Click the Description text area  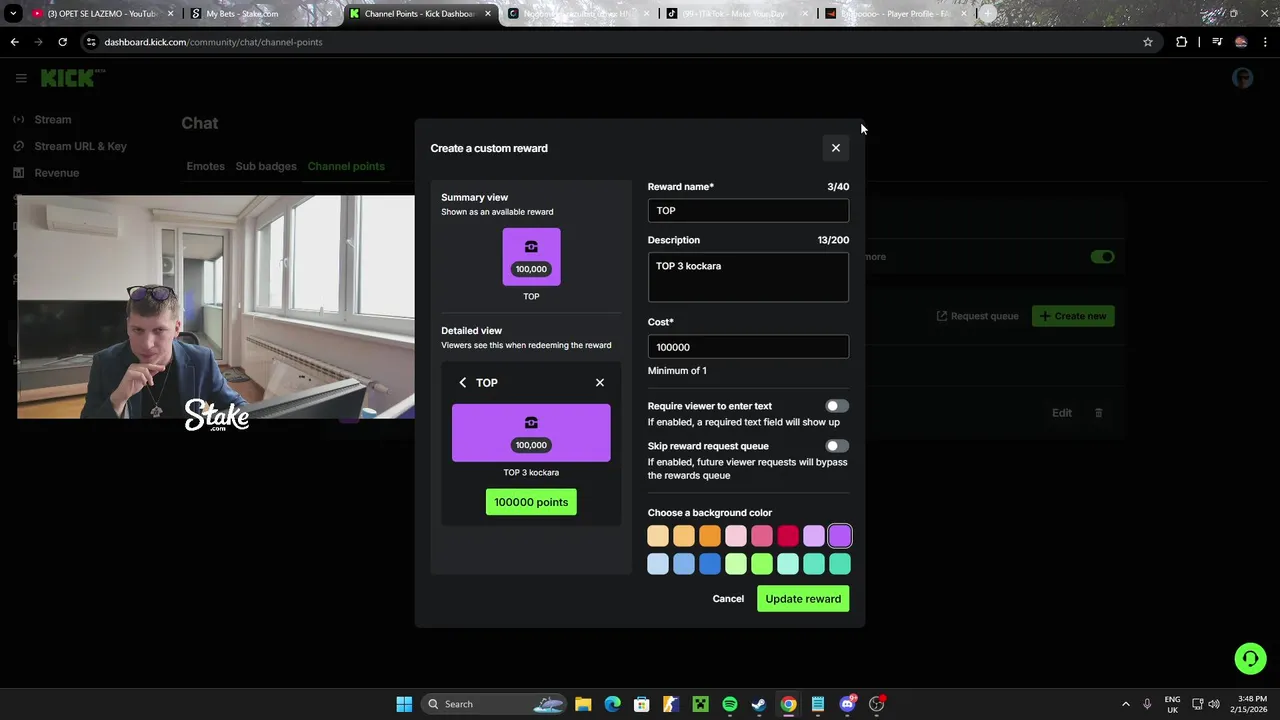(x=748, y=277)
